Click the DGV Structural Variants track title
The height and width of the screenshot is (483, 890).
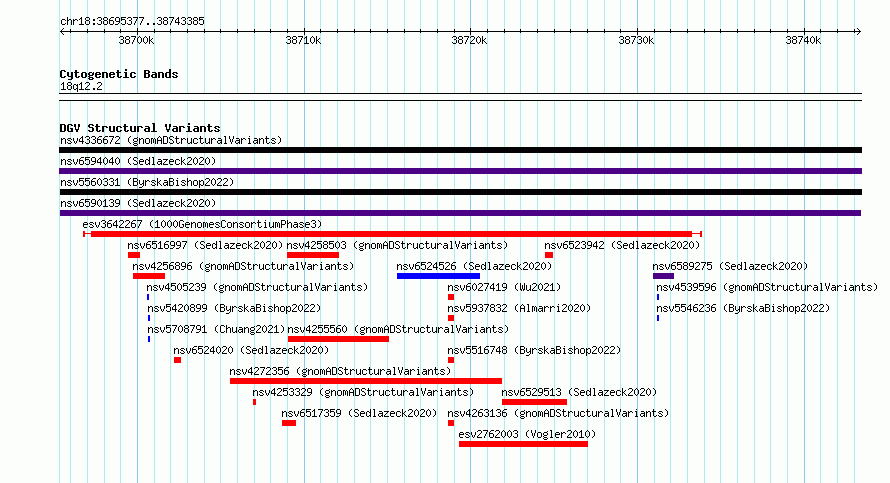pos(140,128)
